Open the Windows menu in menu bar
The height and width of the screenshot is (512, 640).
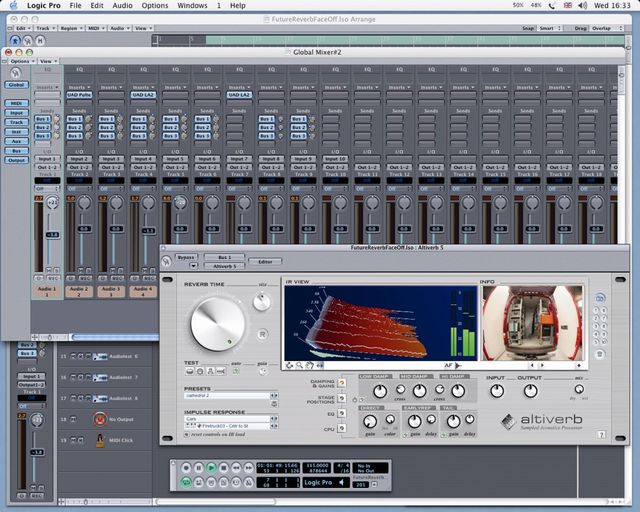coord(192,5)
